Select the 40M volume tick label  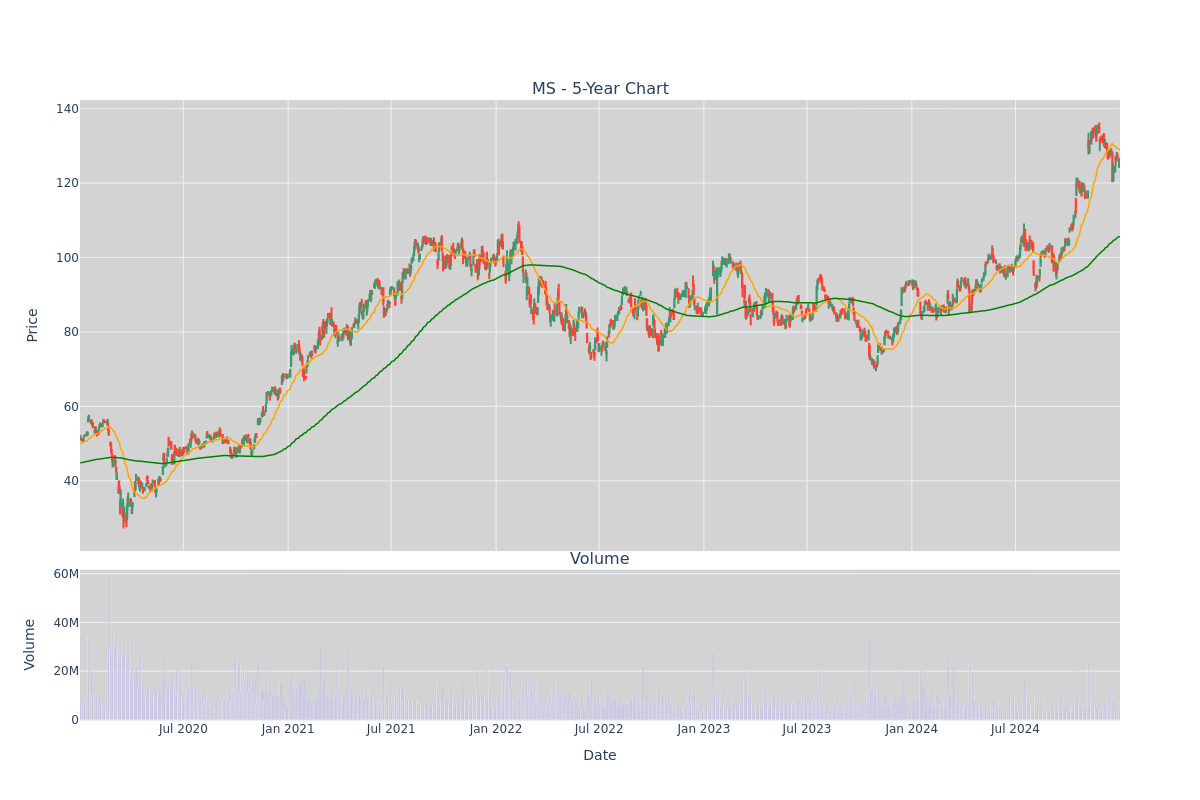66,623
